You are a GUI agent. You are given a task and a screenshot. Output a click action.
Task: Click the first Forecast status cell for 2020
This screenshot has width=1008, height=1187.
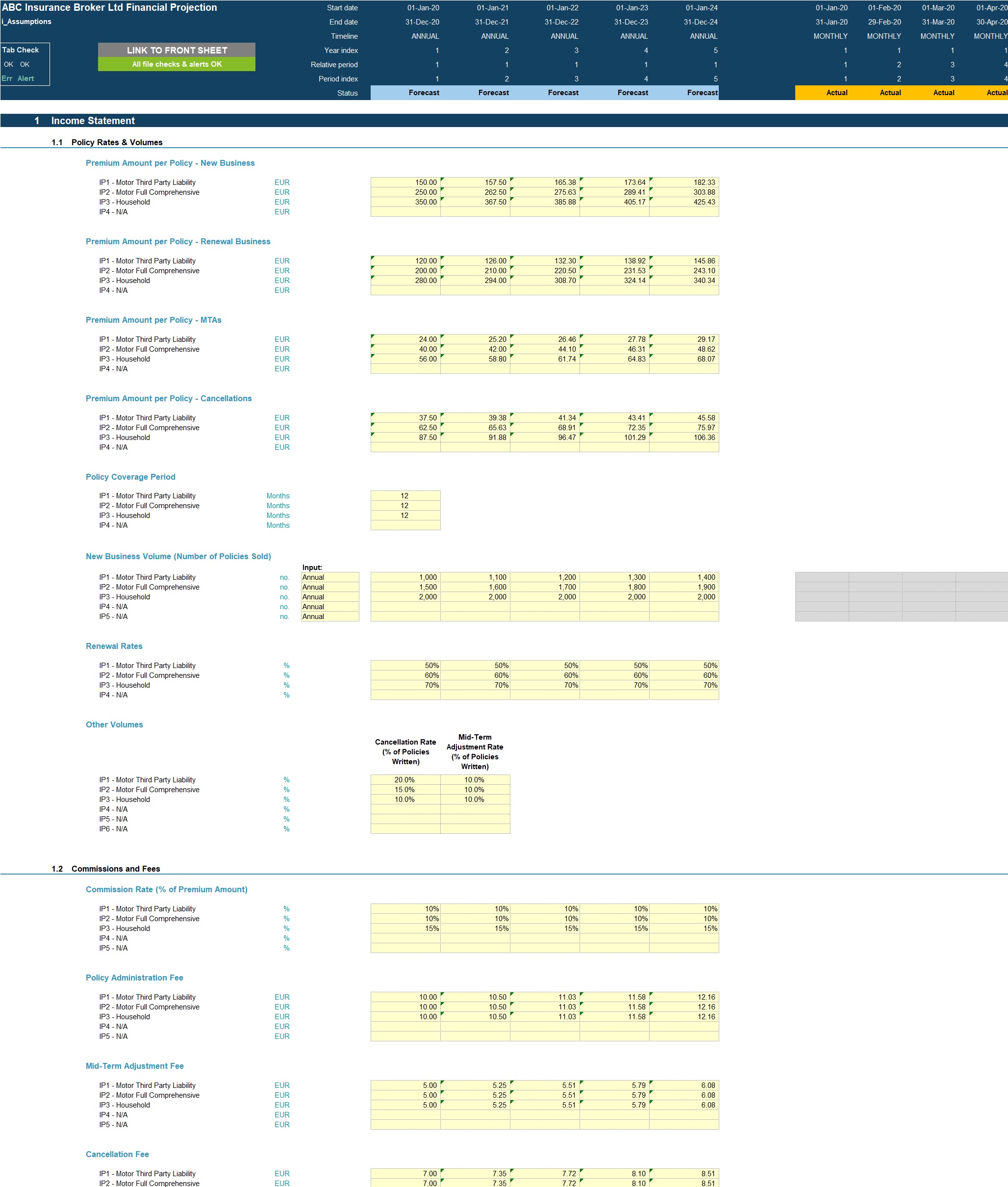[x=405, y=93]
